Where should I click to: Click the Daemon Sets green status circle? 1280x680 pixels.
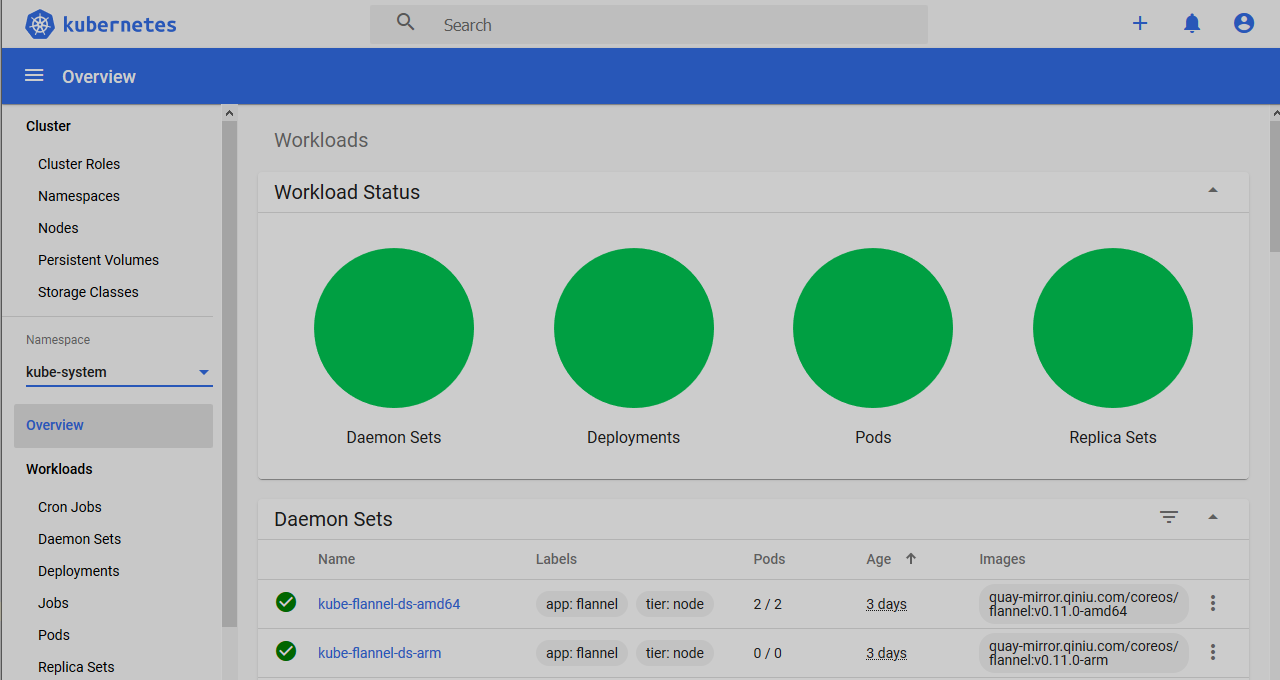click(x=394, y=328)
